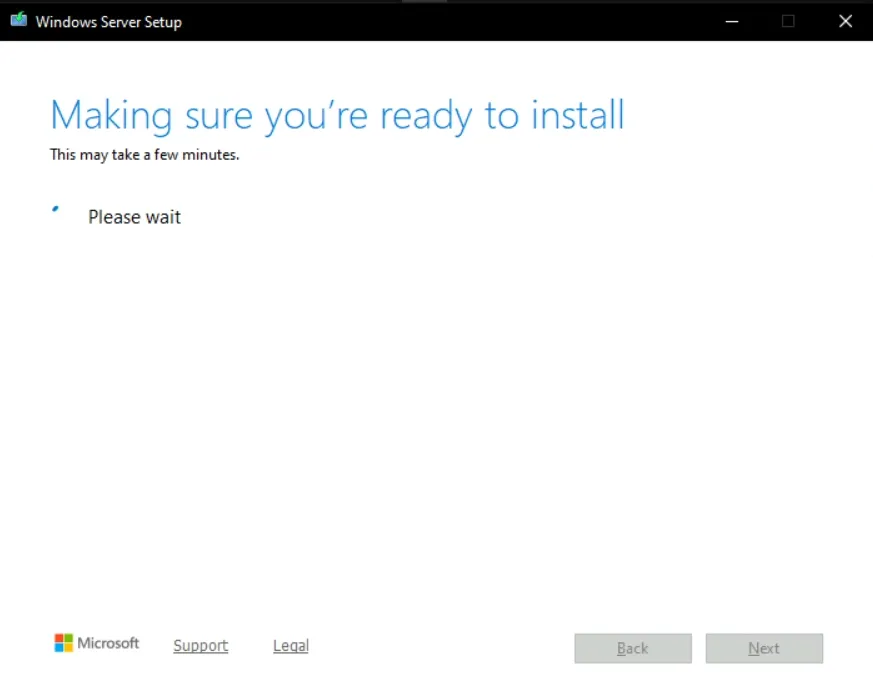Click the Microsoft logo in the footer
Viewport: 873px width, 685px height.
[96, 643]
